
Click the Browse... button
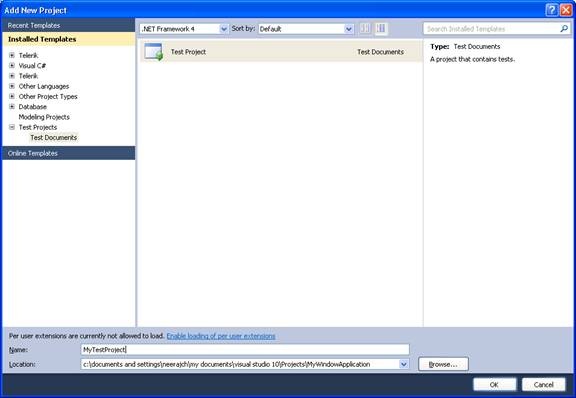pyautogui.click(x=443, y=364)
